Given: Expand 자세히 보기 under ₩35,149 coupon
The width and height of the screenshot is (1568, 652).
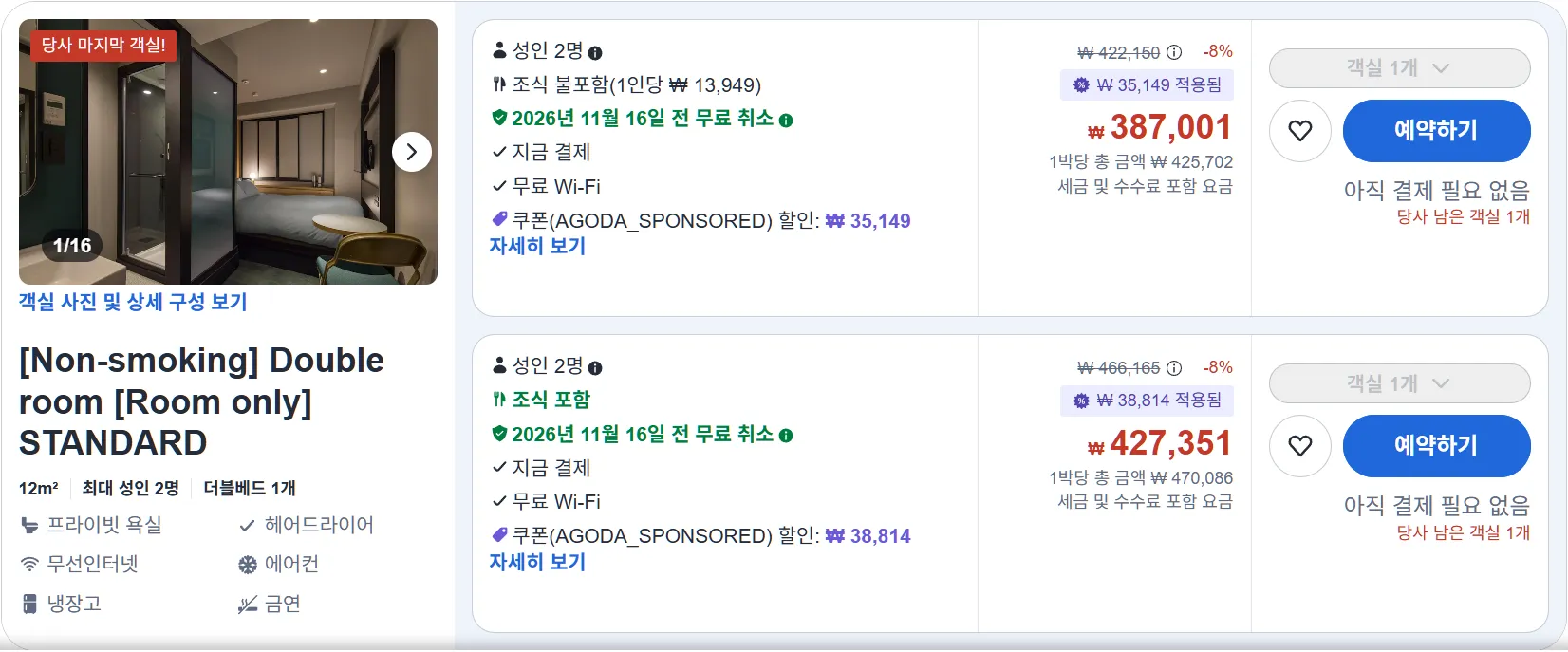Looking at the screenshot, I should [537, 247].
